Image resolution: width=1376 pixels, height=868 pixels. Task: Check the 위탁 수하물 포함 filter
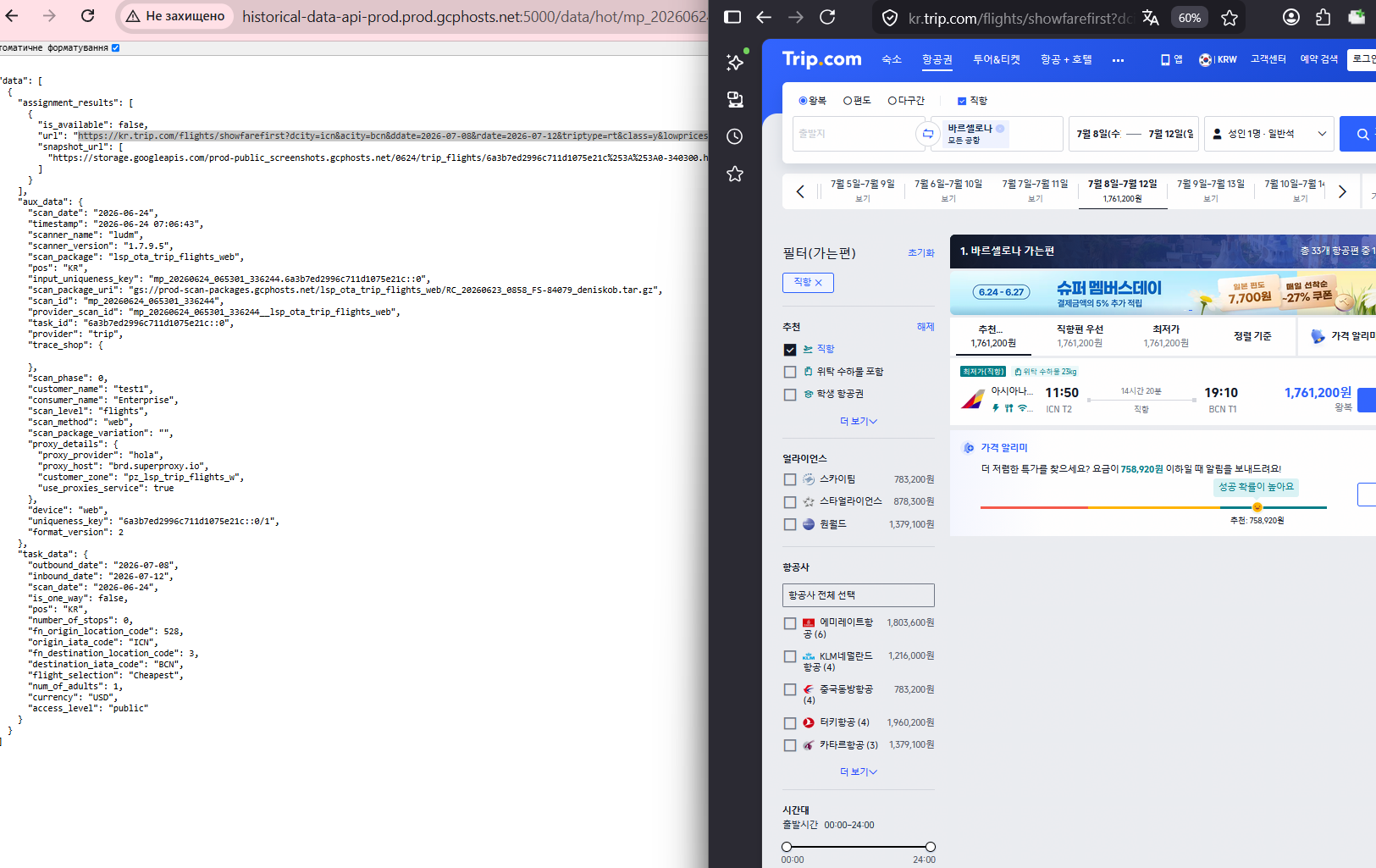790,372
